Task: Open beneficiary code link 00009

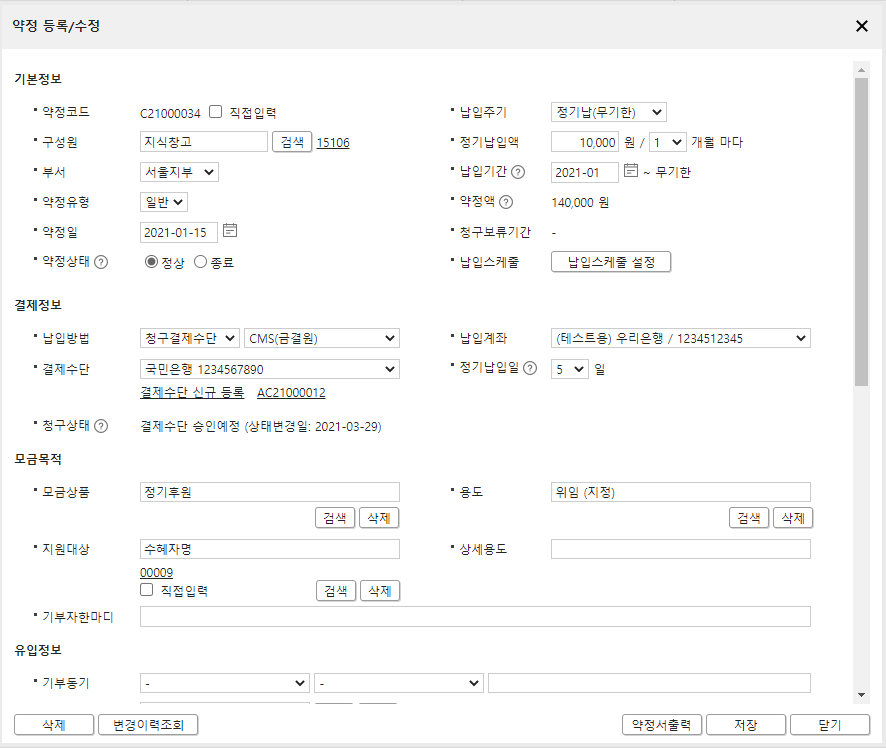Action: coord(157,573)
